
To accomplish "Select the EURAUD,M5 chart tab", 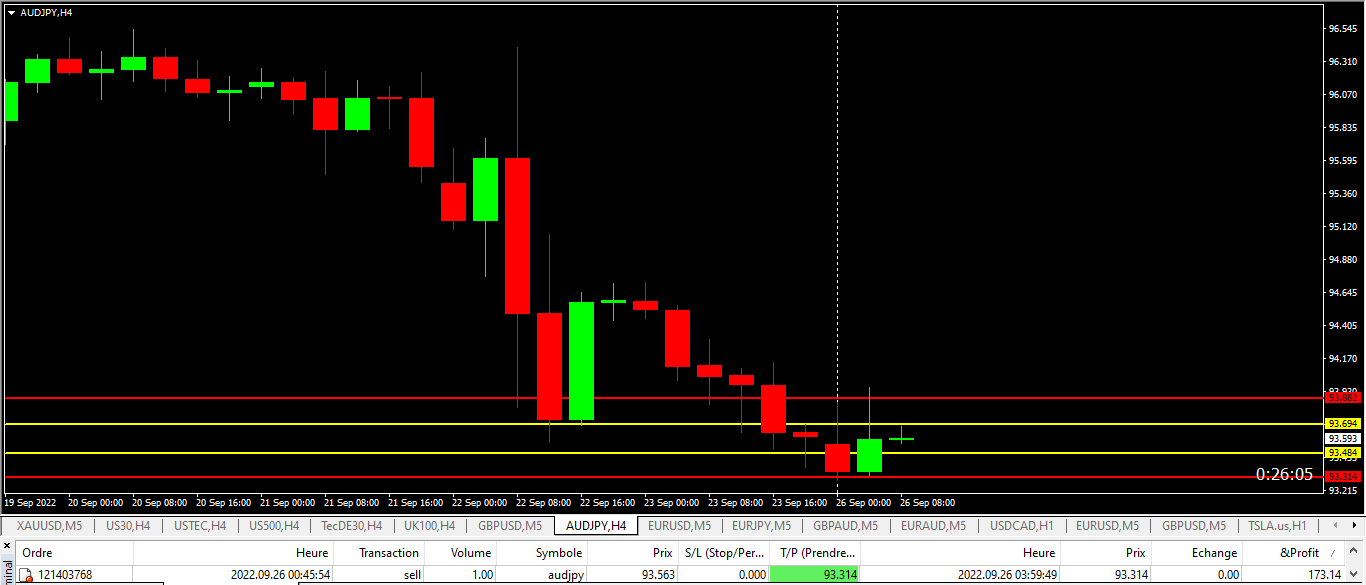I will click(x=933, y=525).
